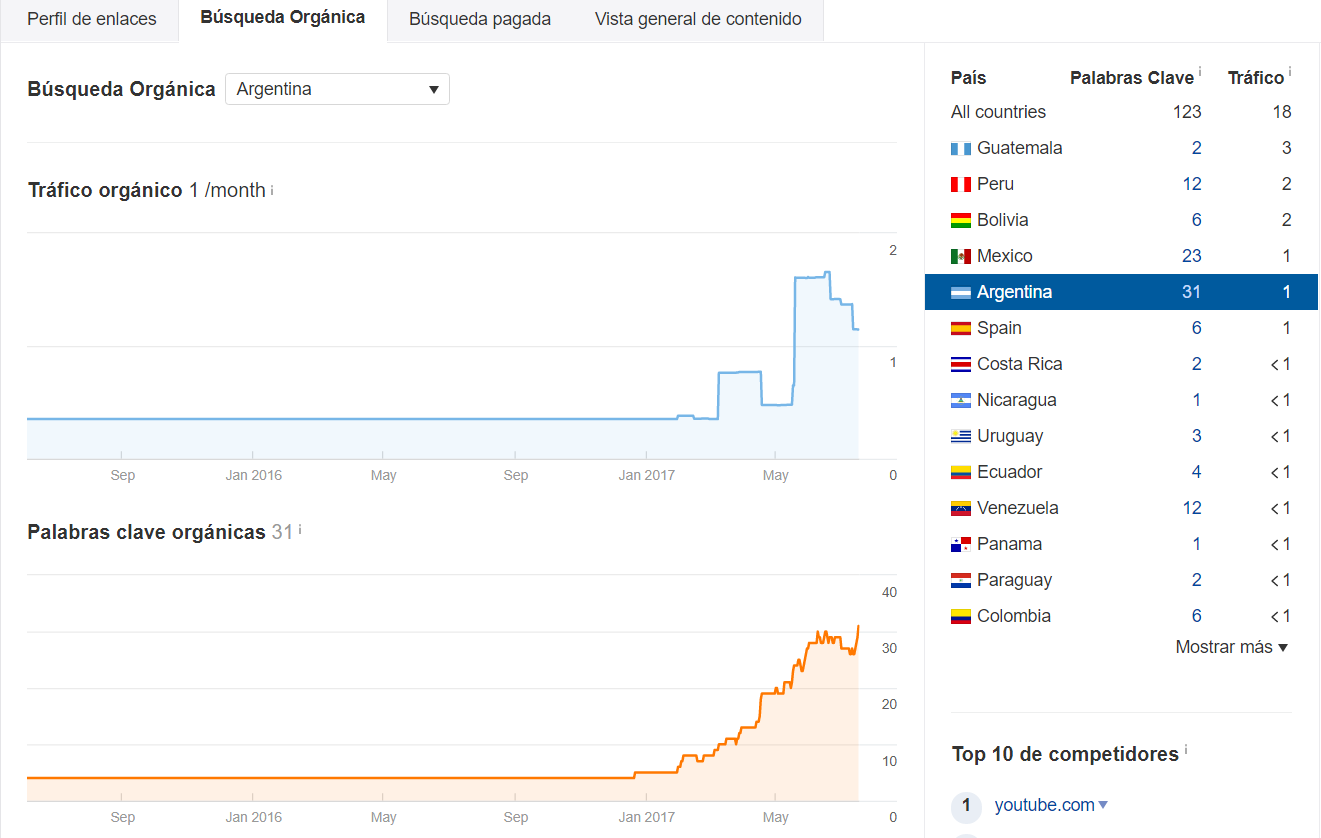The image size is (1321, 838).
Task: Click the Nicaragua flag icon
Action: click(961, 401)
